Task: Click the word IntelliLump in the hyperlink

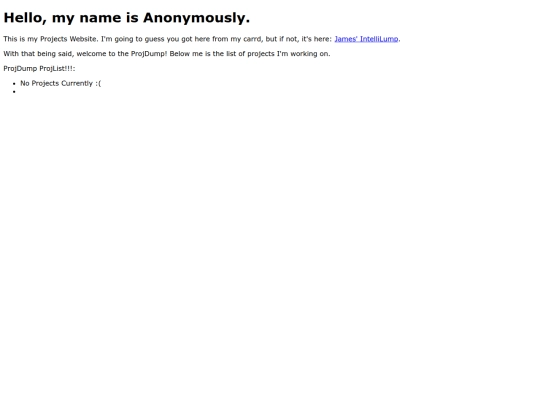Action: [379, 39]
